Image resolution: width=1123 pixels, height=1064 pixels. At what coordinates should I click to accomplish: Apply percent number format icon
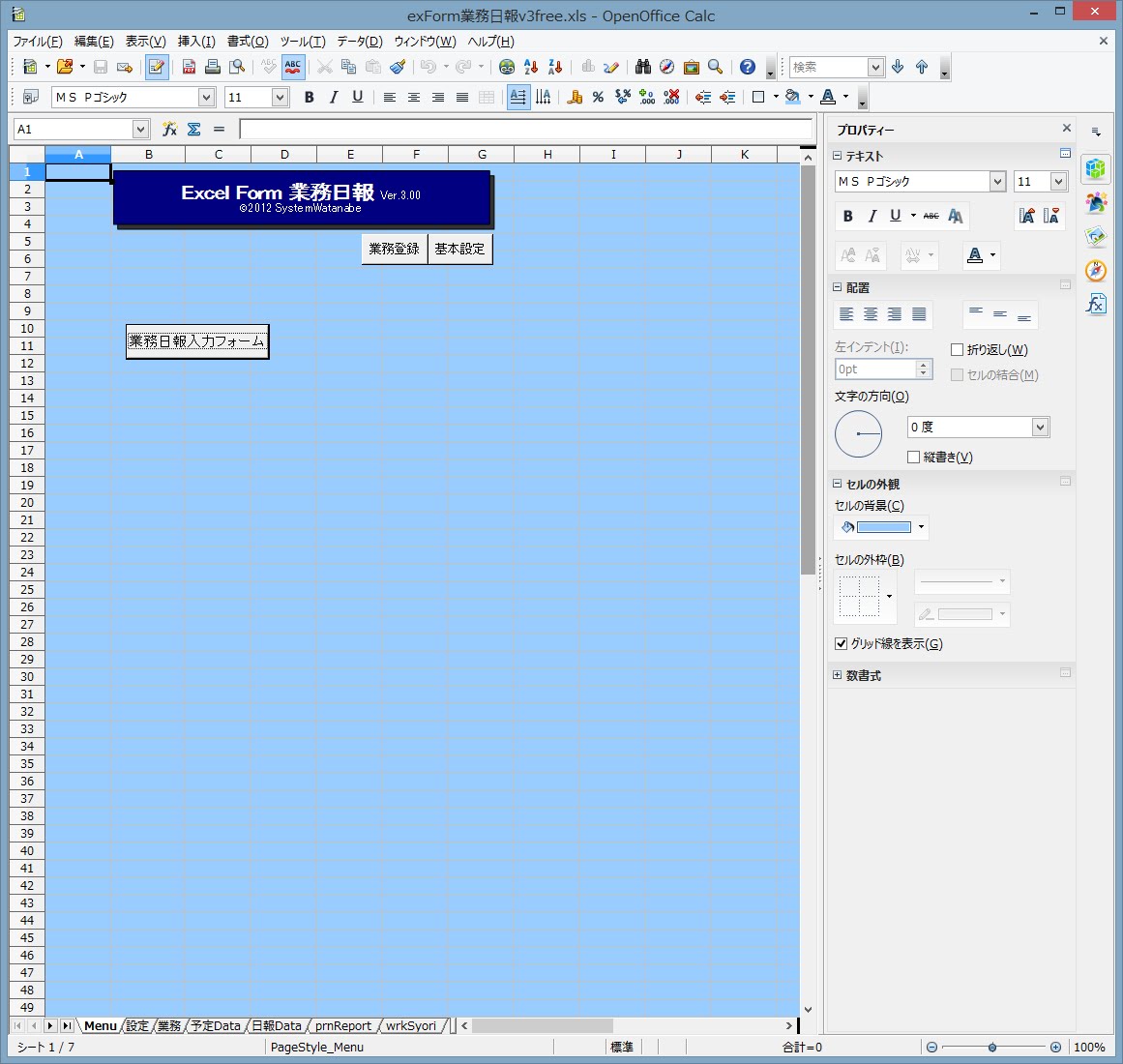[x=598, y=98]
